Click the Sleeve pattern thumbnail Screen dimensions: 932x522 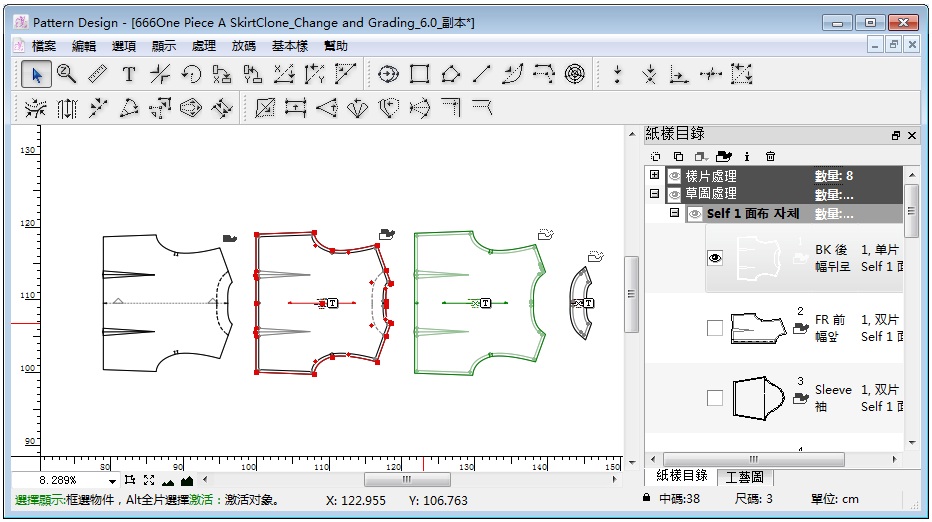(x=756, y=398)
